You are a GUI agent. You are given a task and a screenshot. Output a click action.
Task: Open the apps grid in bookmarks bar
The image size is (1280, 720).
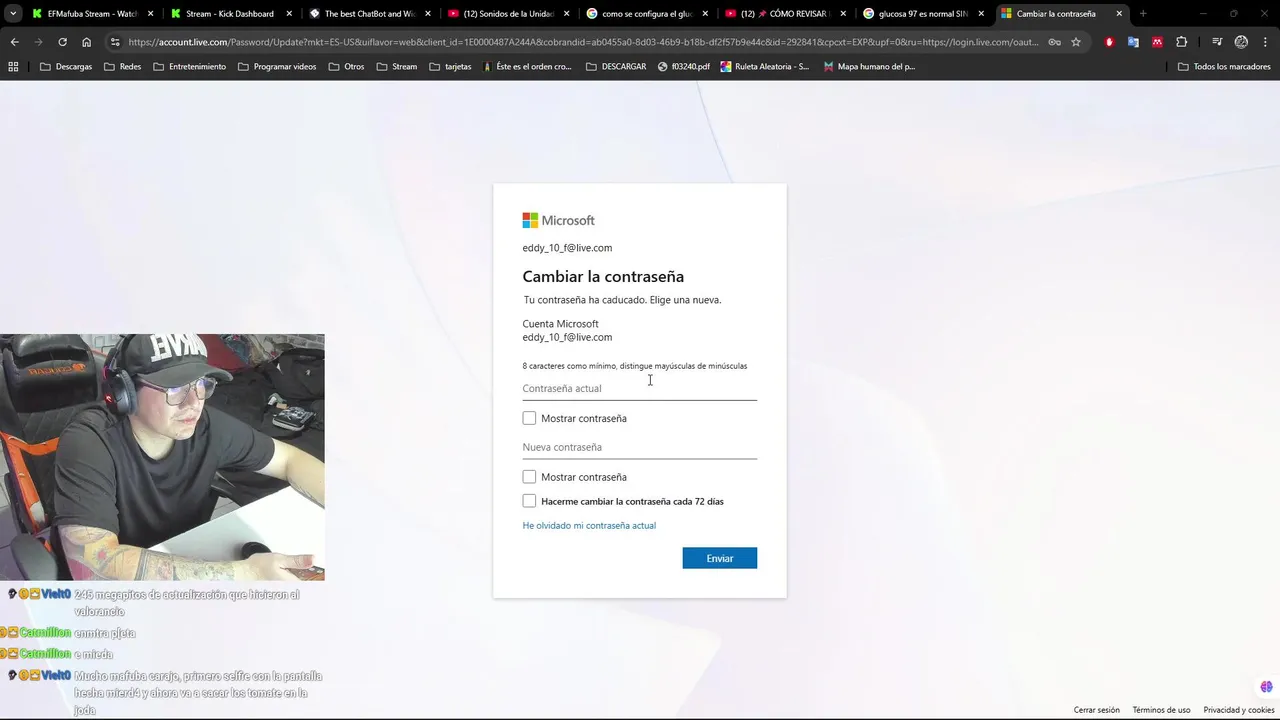tap(13, 67)
